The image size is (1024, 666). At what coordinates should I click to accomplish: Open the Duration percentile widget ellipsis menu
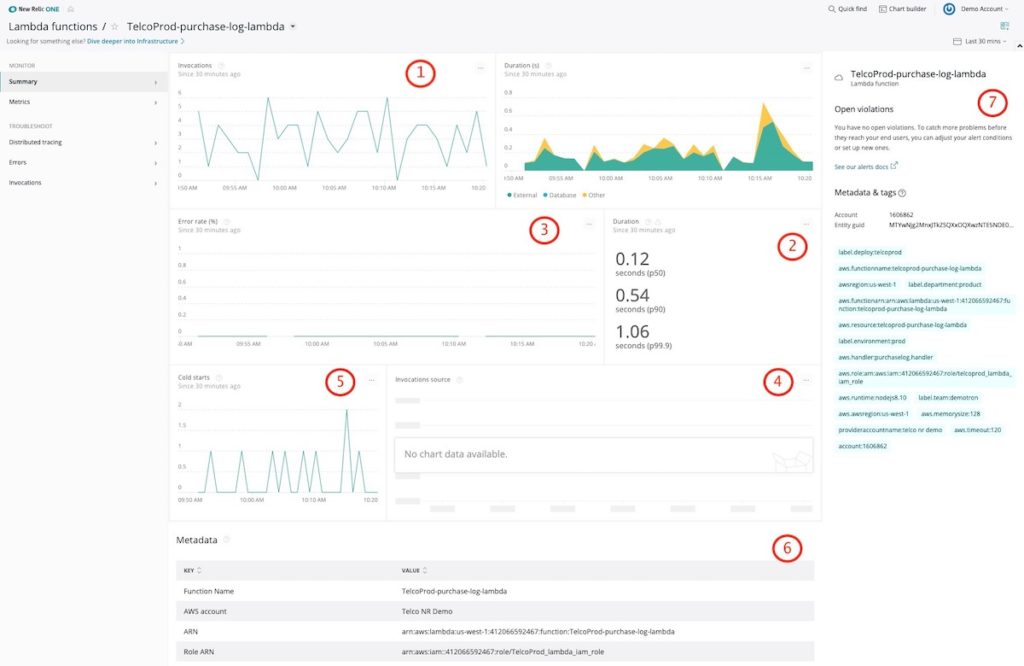(x=806, y=224)
